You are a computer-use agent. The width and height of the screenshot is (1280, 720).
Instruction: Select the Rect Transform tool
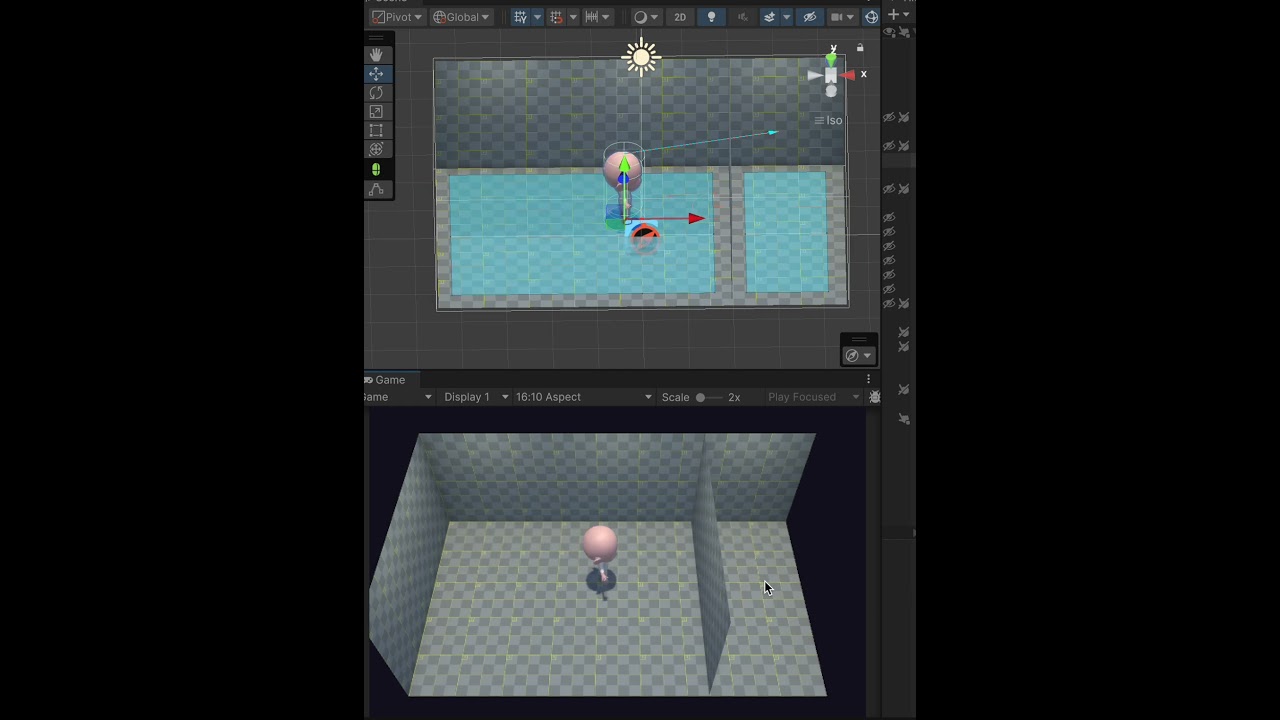[x=377, y=130]
